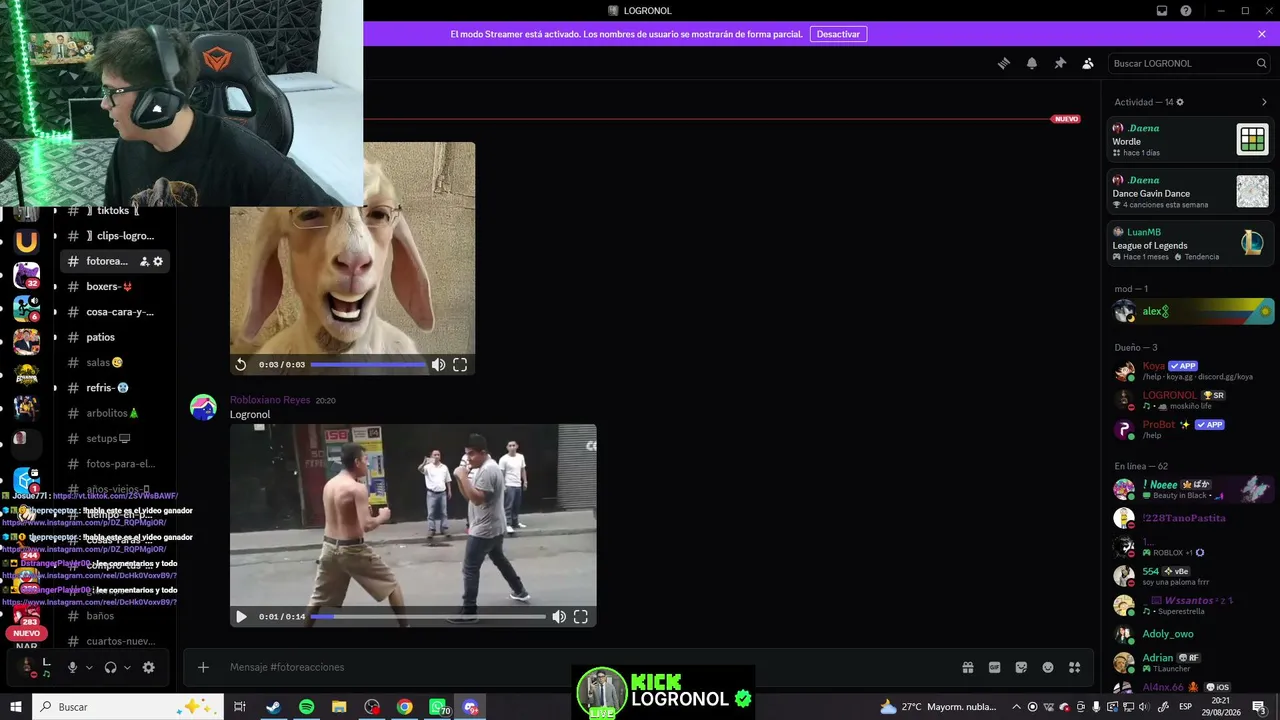Click Desactivar on the Streamer mode banner
Viewport: 1280px width, 720px height.
click(x=838, y=34)
